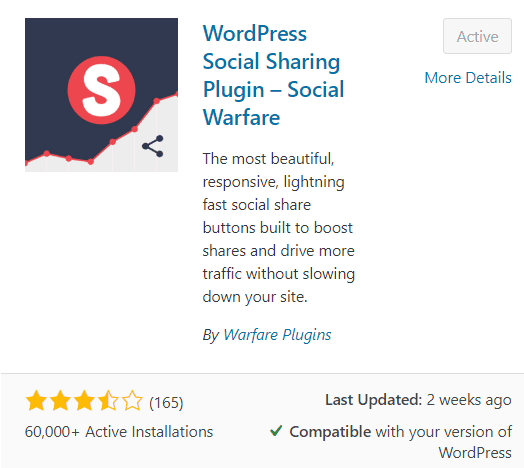This screenshot has width=524, height=468.
Task: Click the Last Updated 2 weeks ago text
Action: tap(418, 400)
